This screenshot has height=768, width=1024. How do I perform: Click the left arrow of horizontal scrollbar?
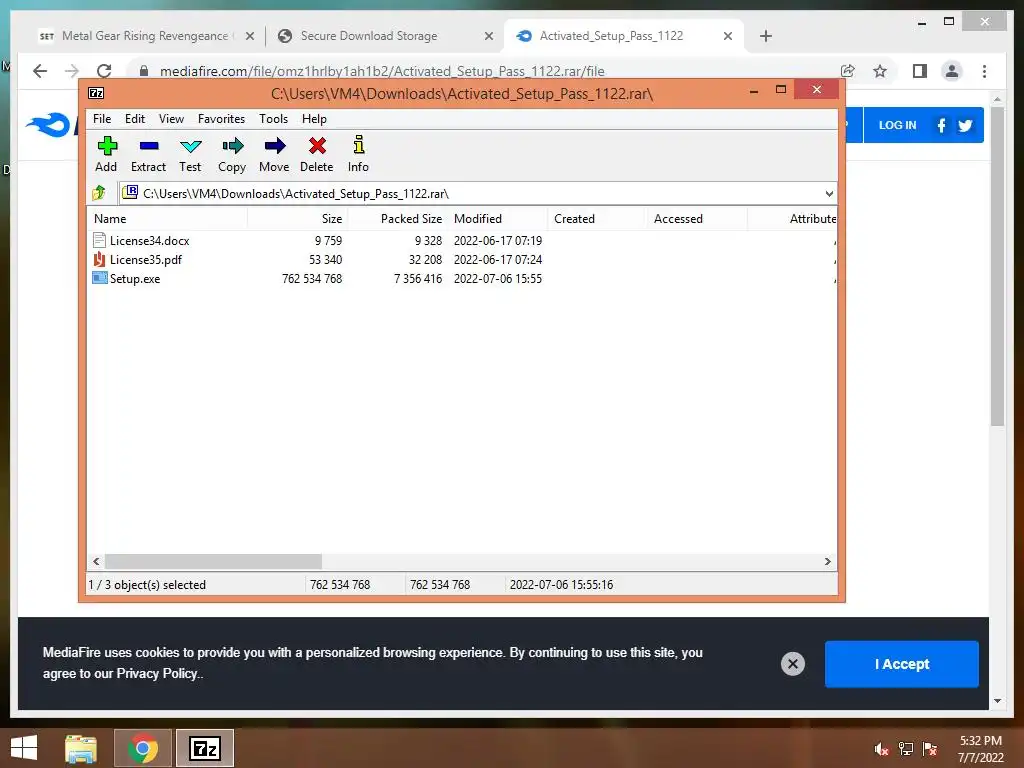(96, 562)
